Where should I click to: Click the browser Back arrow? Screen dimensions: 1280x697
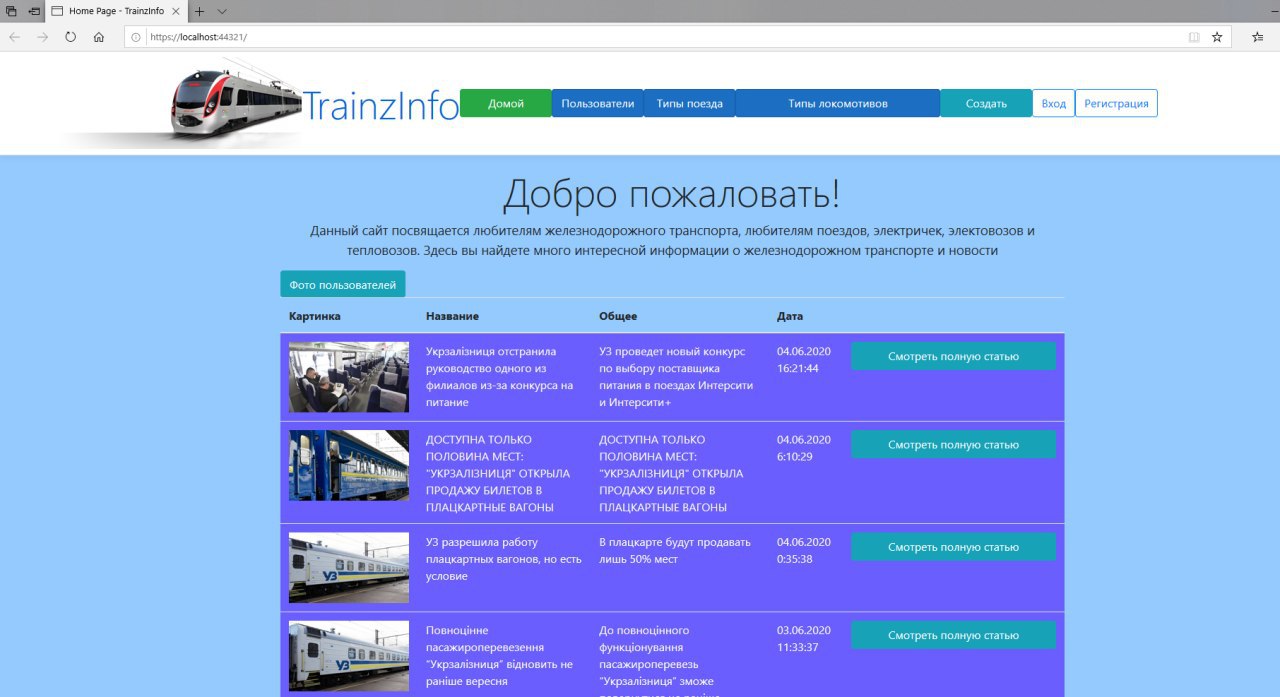[15, 37]
